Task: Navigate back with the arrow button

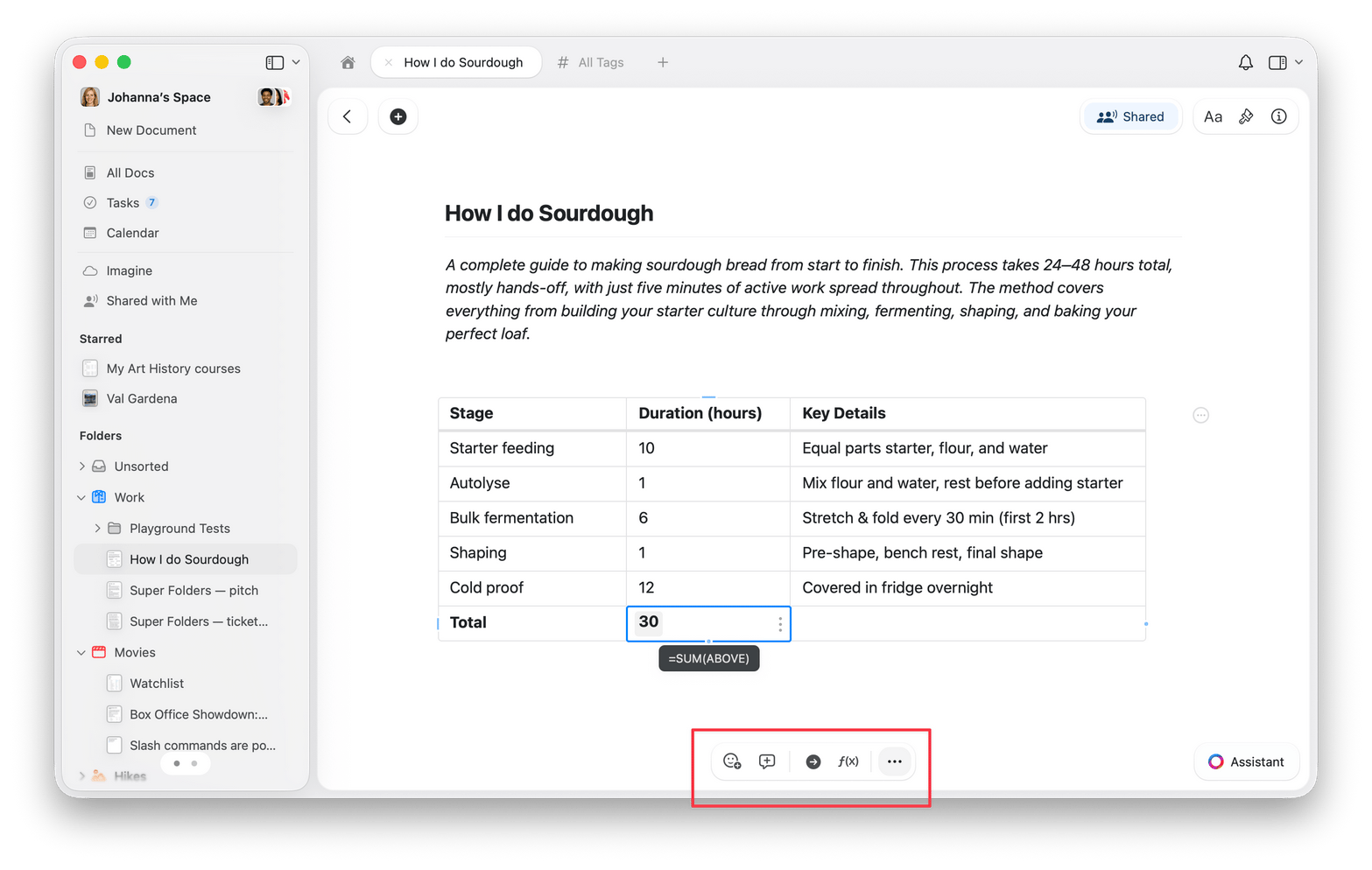Action: click(348, 116)
